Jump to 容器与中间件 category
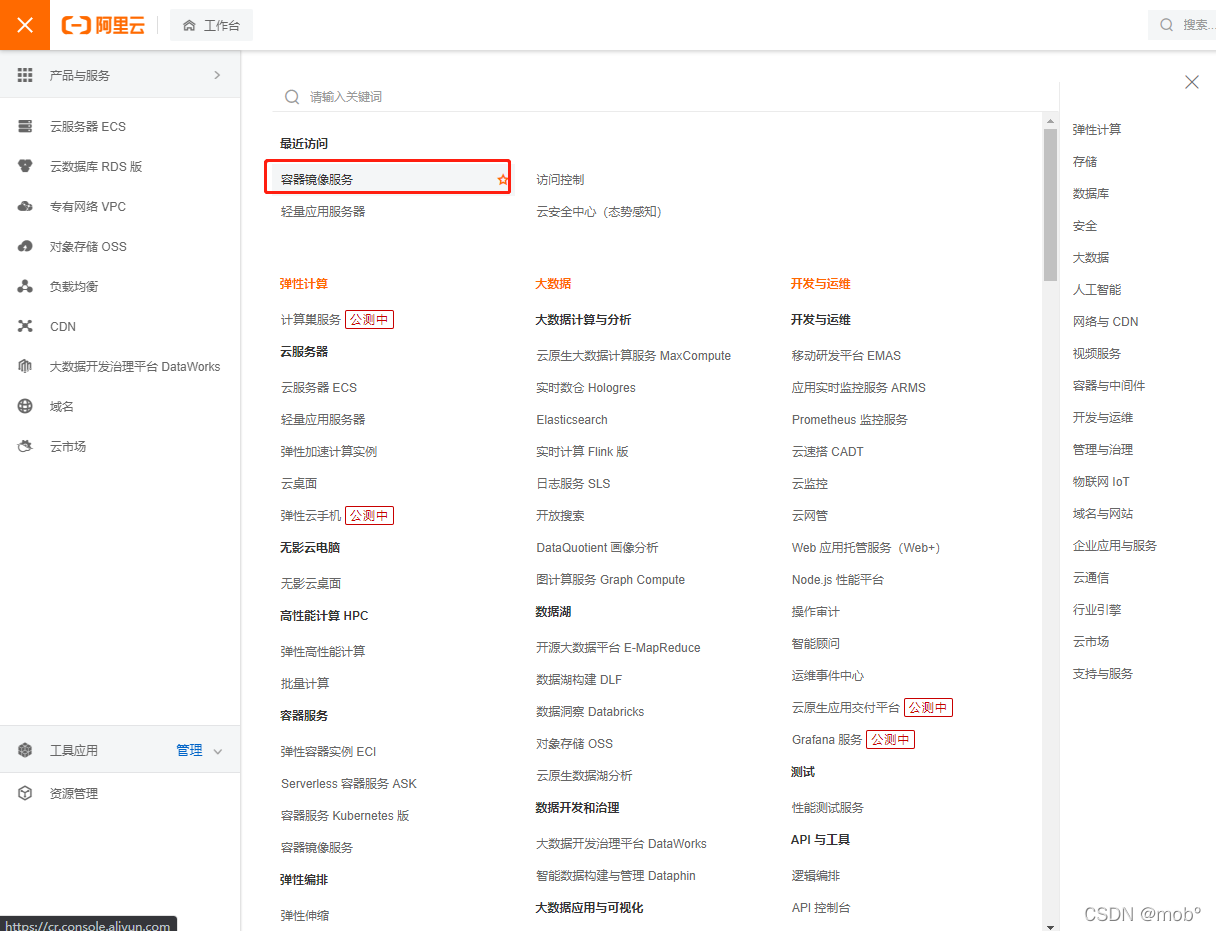 (1109, 386)
